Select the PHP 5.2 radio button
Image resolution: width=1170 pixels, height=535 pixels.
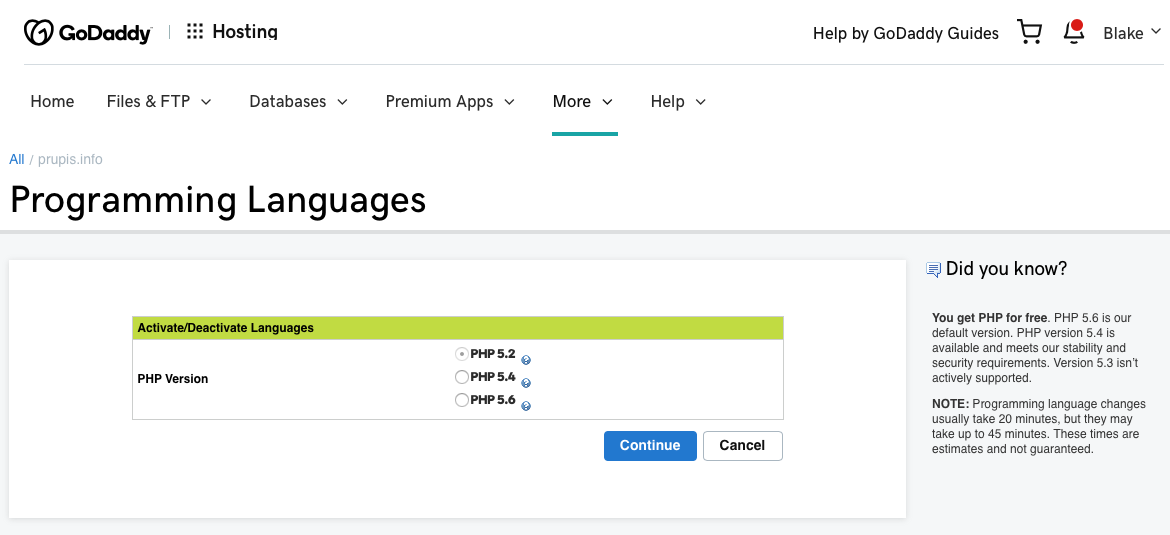[461, 354]
